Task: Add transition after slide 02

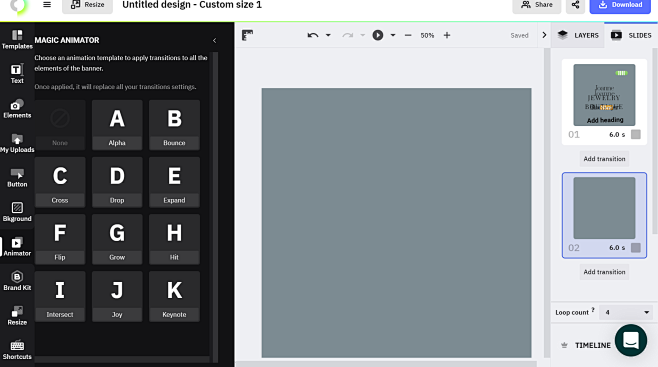Action: pos(604,272)
